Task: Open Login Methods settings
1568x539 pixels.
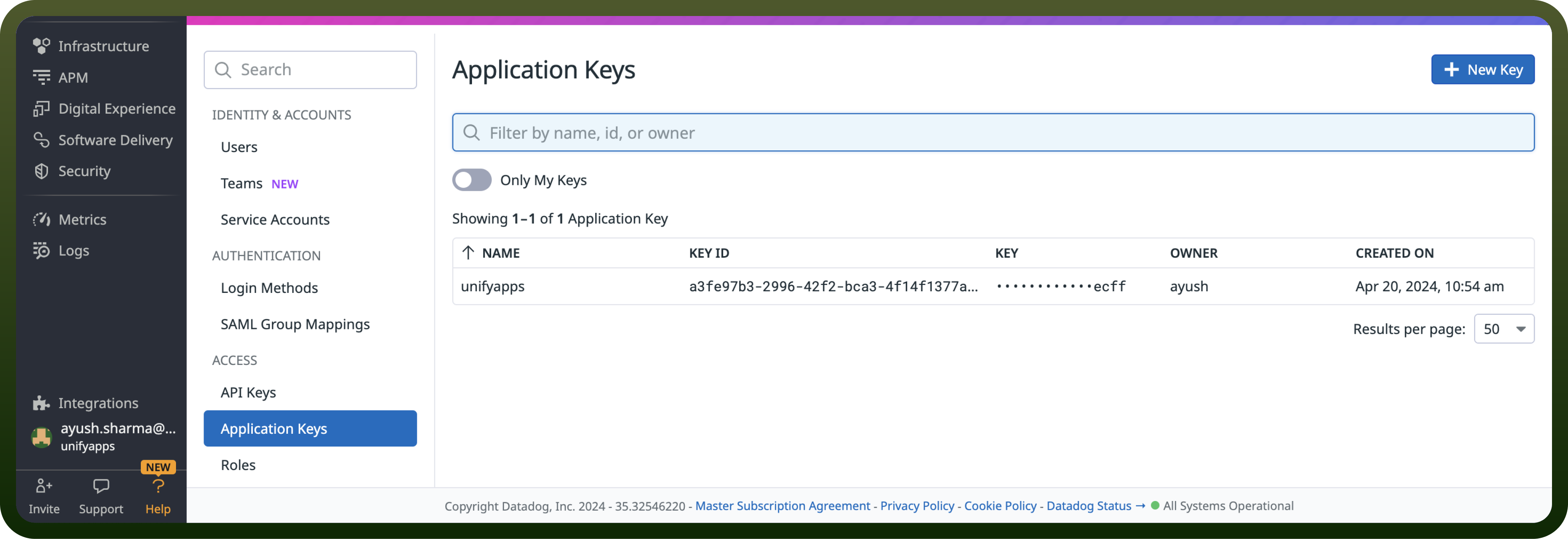Action: coord(269,287)
